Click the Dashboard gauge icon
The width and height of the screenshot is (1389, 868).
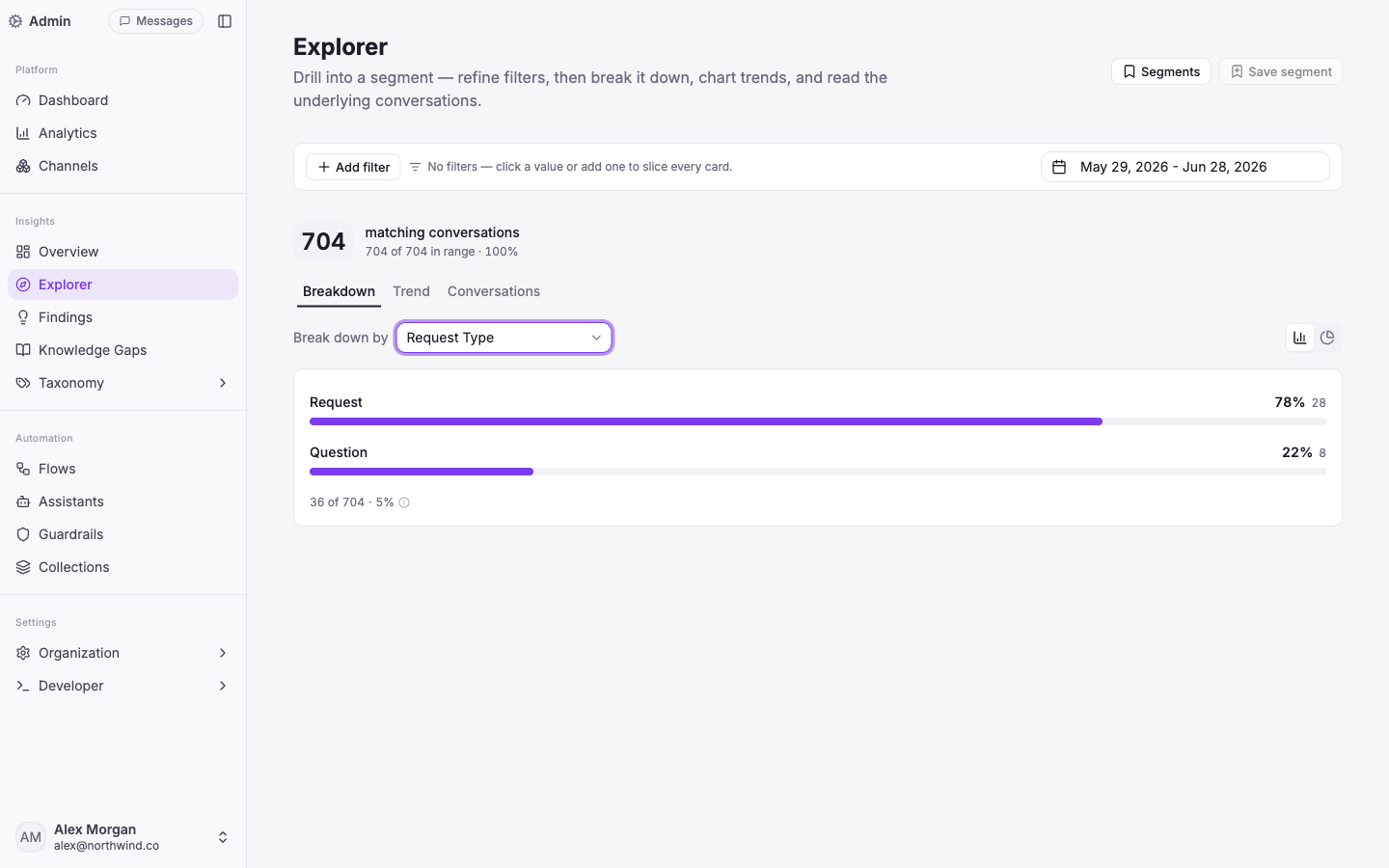click(x=23, y=100)
